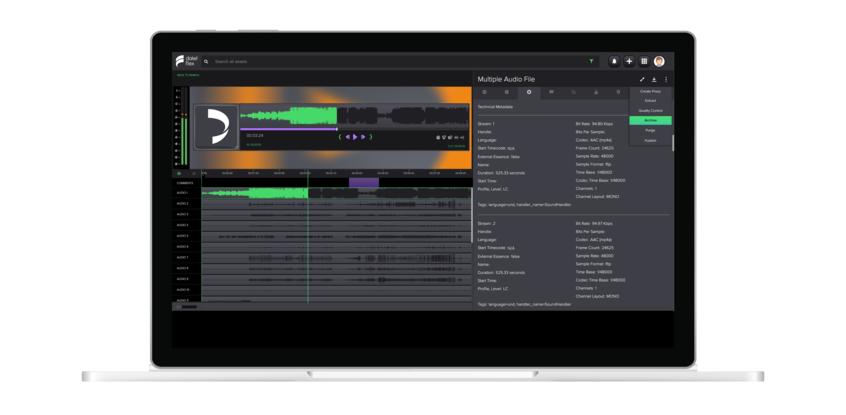Screen dimensions: 846x415
Task: Click the 00:03:24 current time display
Action: point(255,135)
